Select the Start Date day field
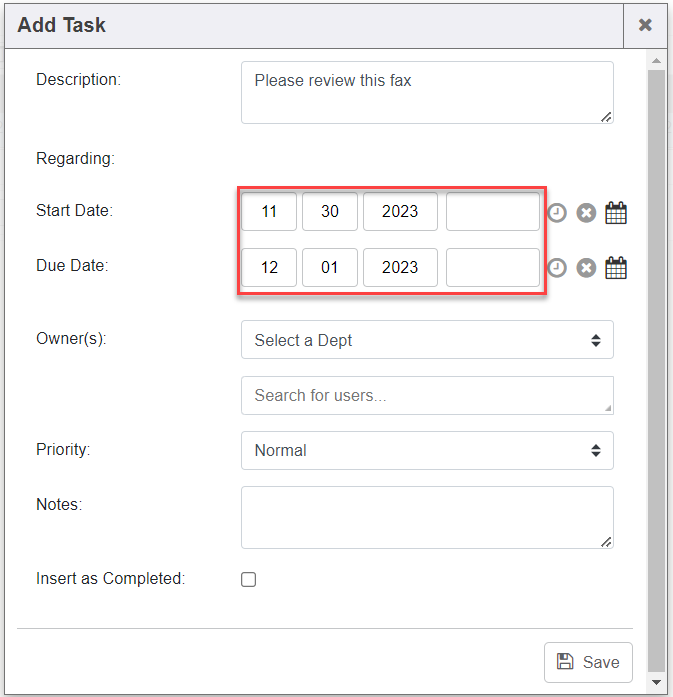Screen dimensions: 673x697 [330, 212]
